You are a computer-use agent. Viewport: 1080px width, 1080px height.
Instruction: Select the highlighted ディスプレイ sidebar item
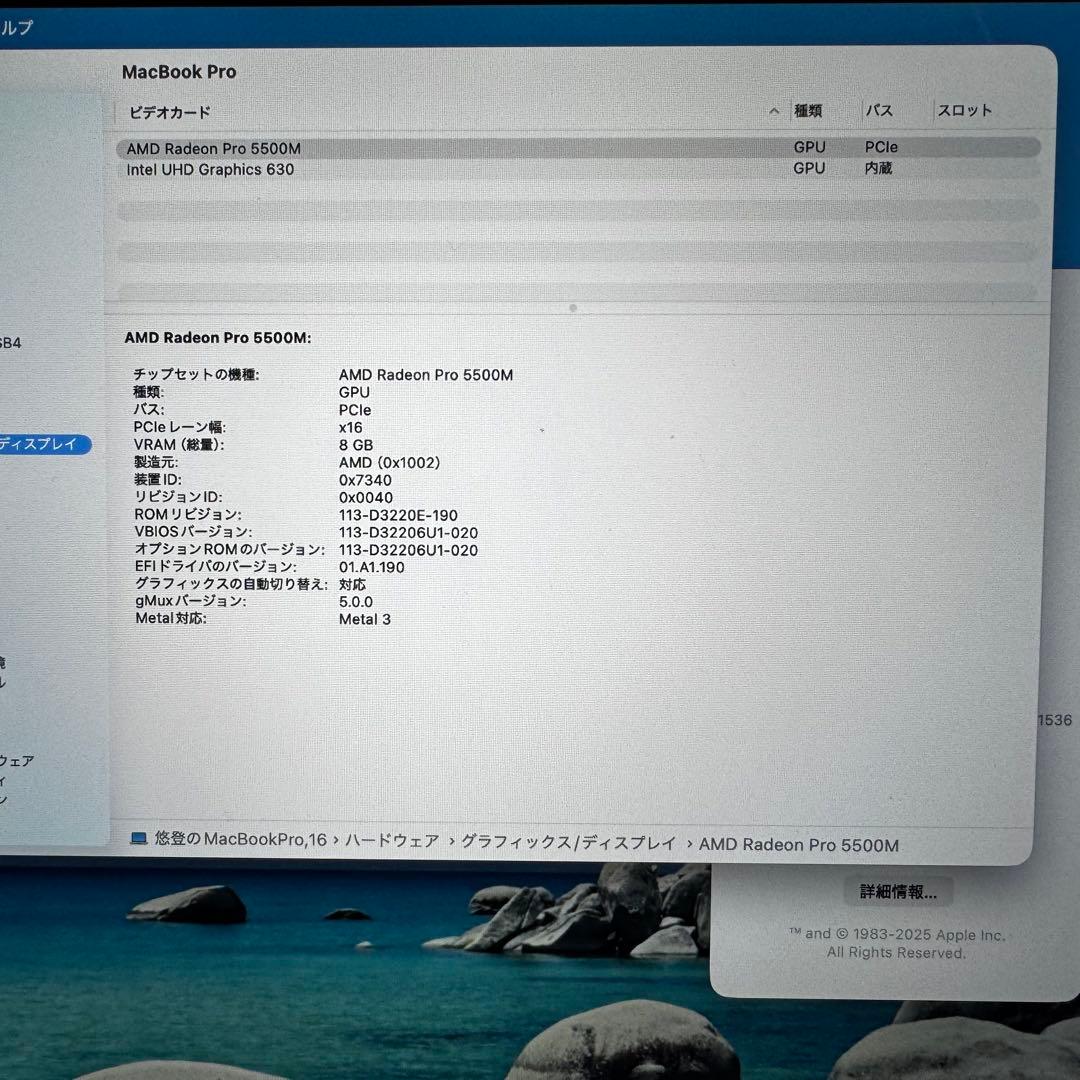(x=42, y=445)
